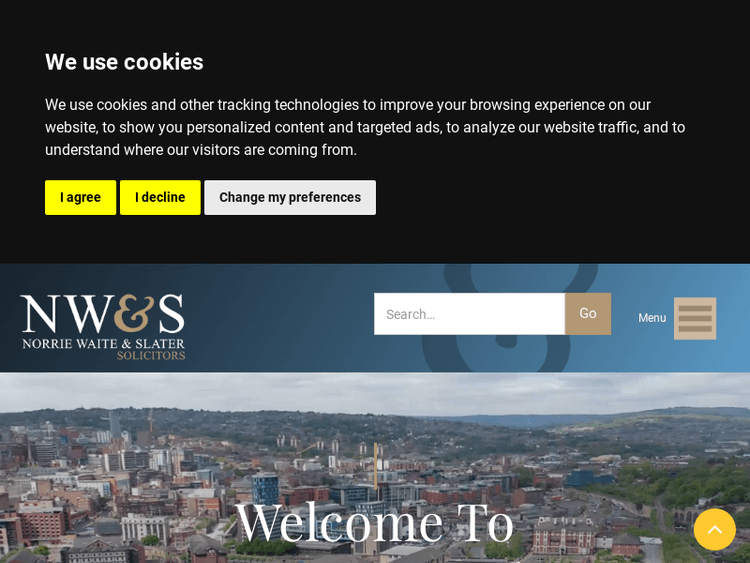750x563 pixels.
Task: Click the Welcome To heading
Action: pos(375,522)
